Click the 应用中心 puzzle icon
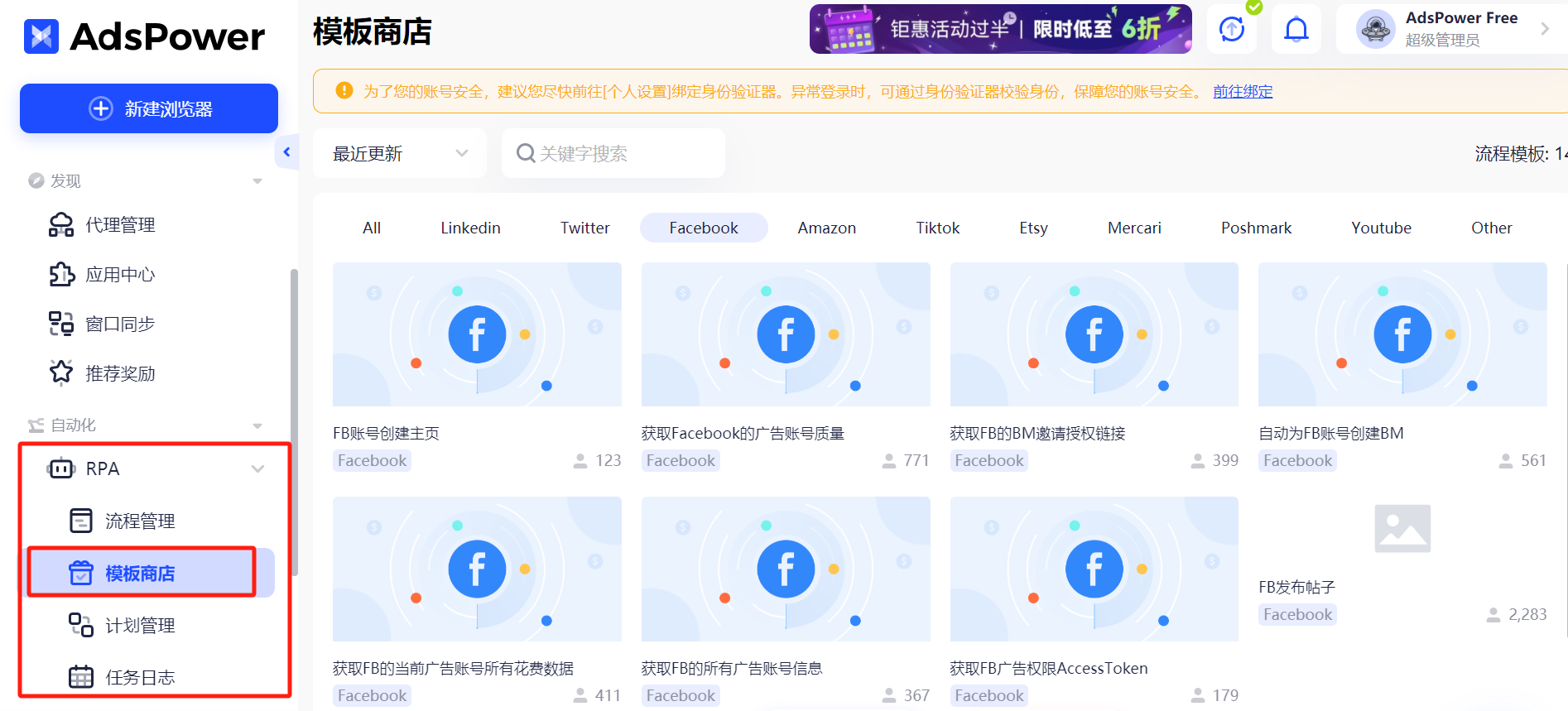This screenshot has width=1568, height=711. (61, 275)
